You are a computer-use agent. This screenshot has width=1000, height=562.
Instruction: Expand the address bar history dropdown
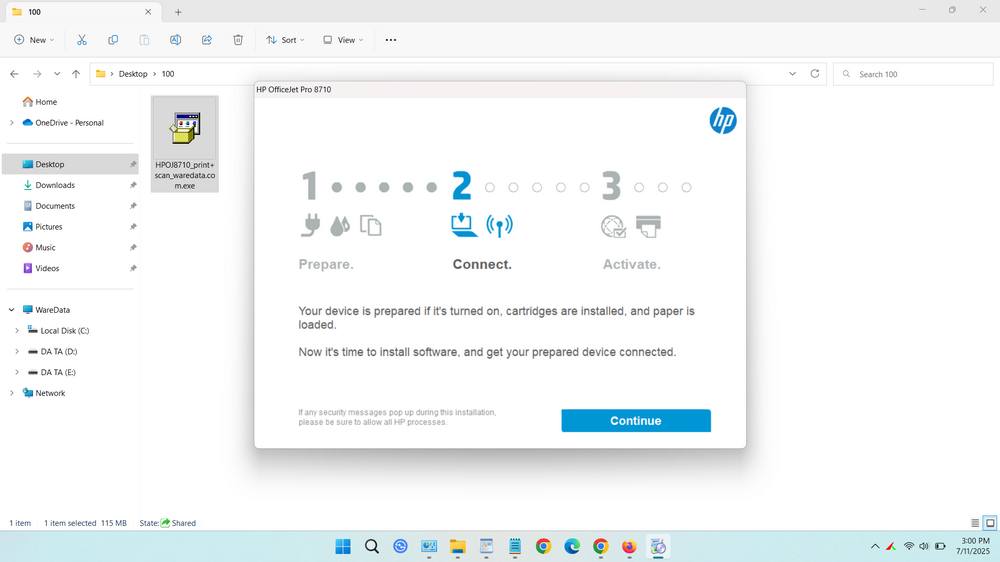792,74
